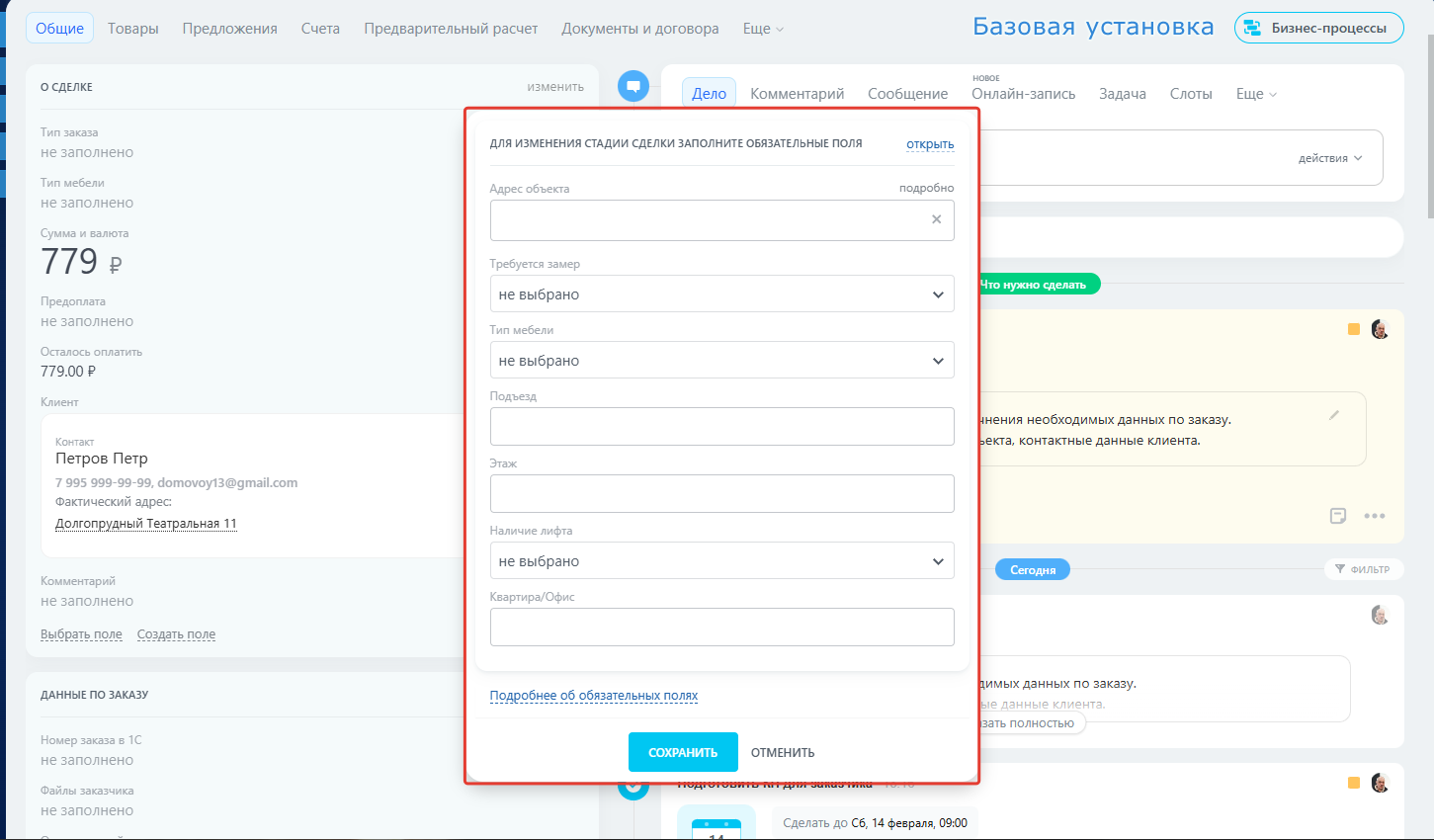This screenshot has height=840, width=1434.
Task: Open the Товары tab
Action: point(133,29)
